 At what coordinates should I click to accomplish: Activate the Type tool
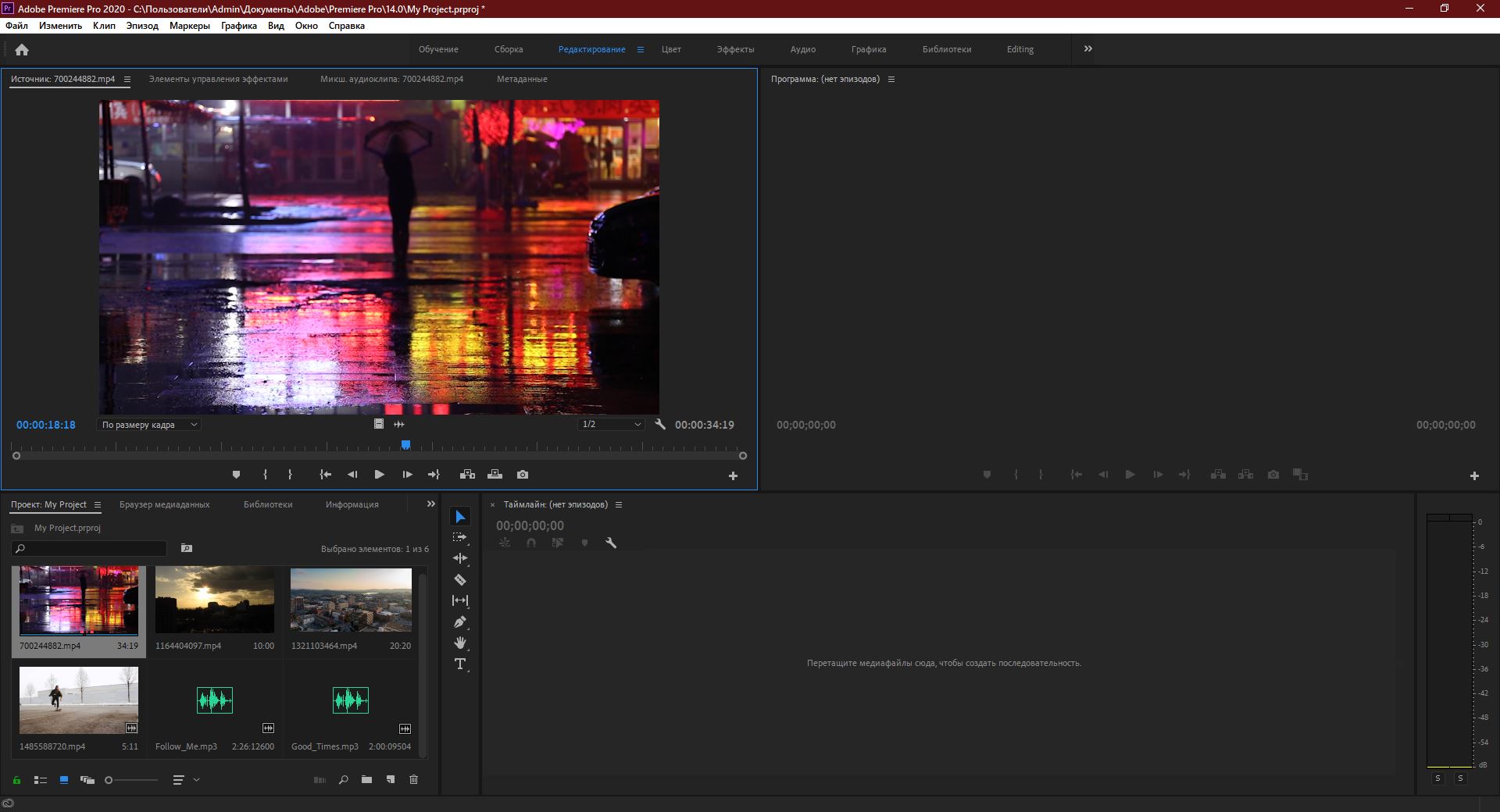pos(460,664)
